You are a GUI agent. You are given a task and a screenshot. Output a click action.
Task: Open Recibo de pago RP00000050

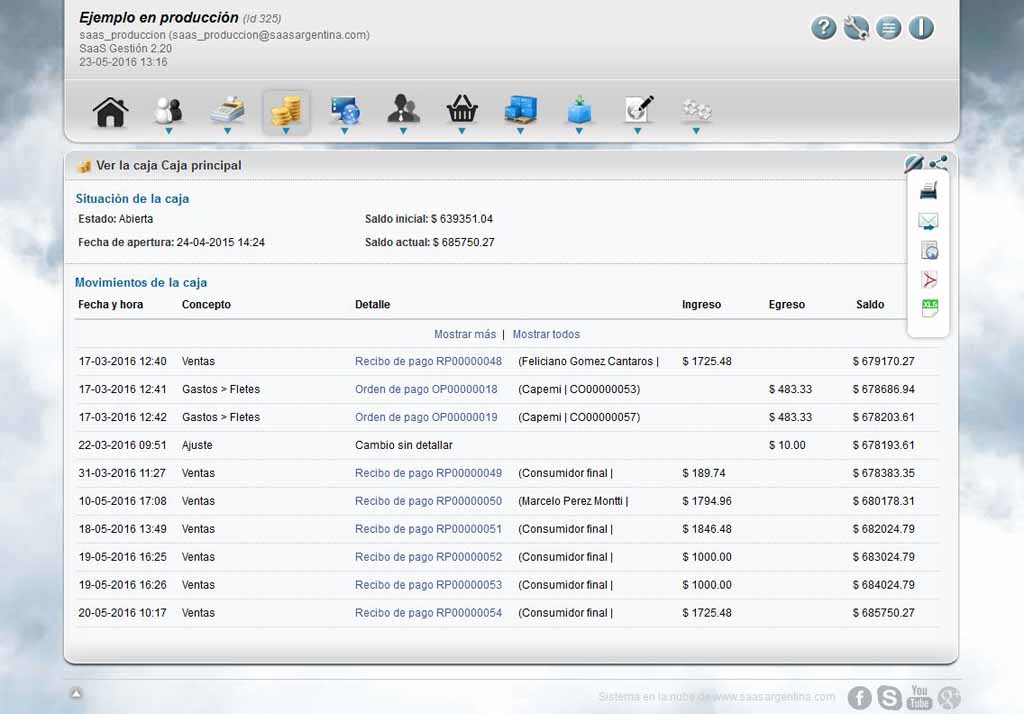click(428, 501)
